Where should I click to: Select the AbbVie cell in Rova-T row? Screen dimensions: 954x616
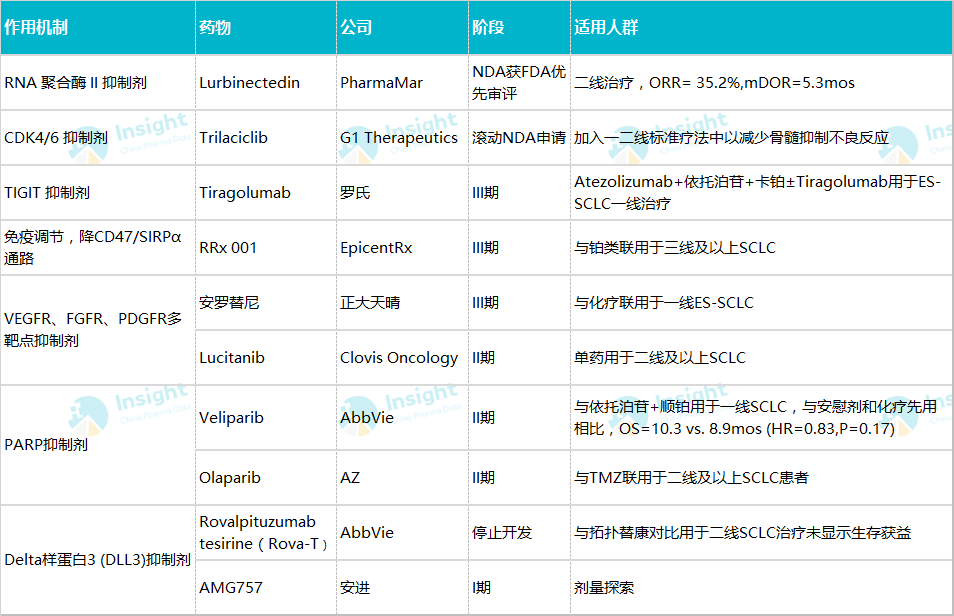click(402, 533)
